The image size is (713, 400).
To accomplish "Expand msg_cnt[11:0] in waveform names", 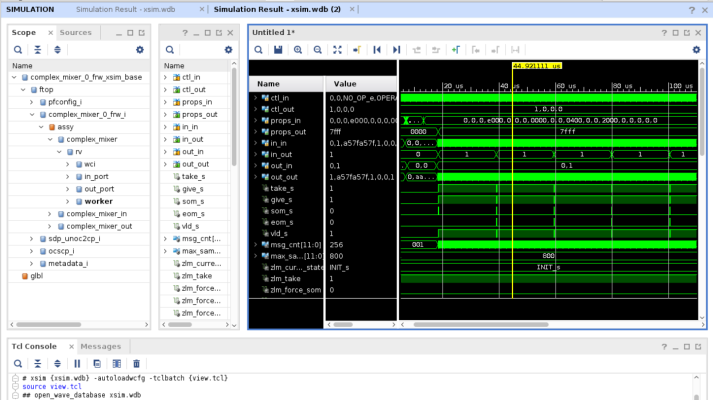I will (x=256, y=245).
